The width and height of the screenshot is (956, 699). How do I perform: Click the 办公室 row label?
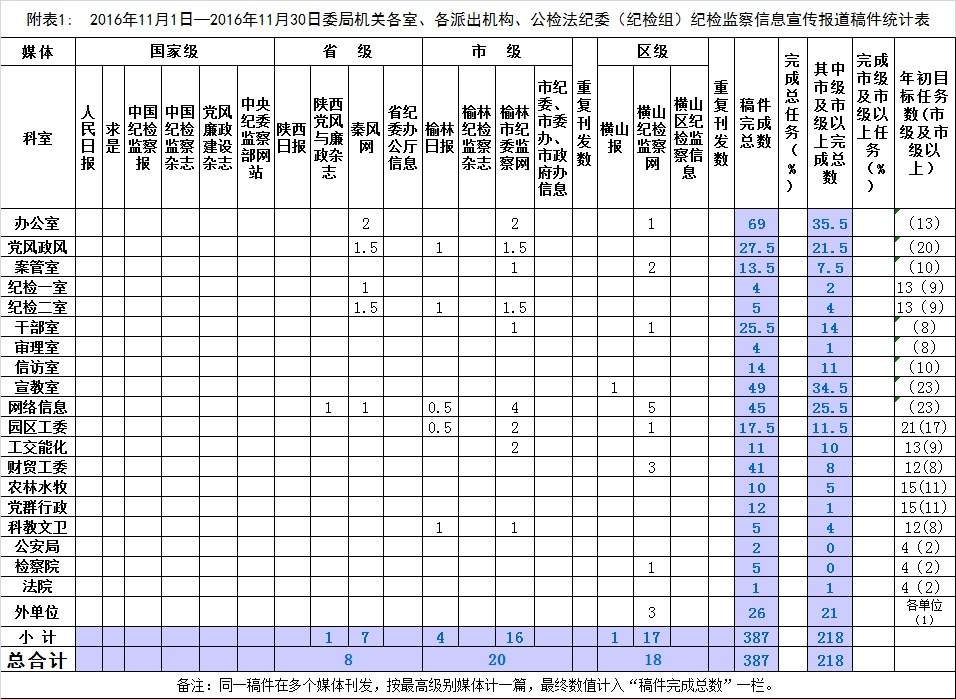(38, 223)
